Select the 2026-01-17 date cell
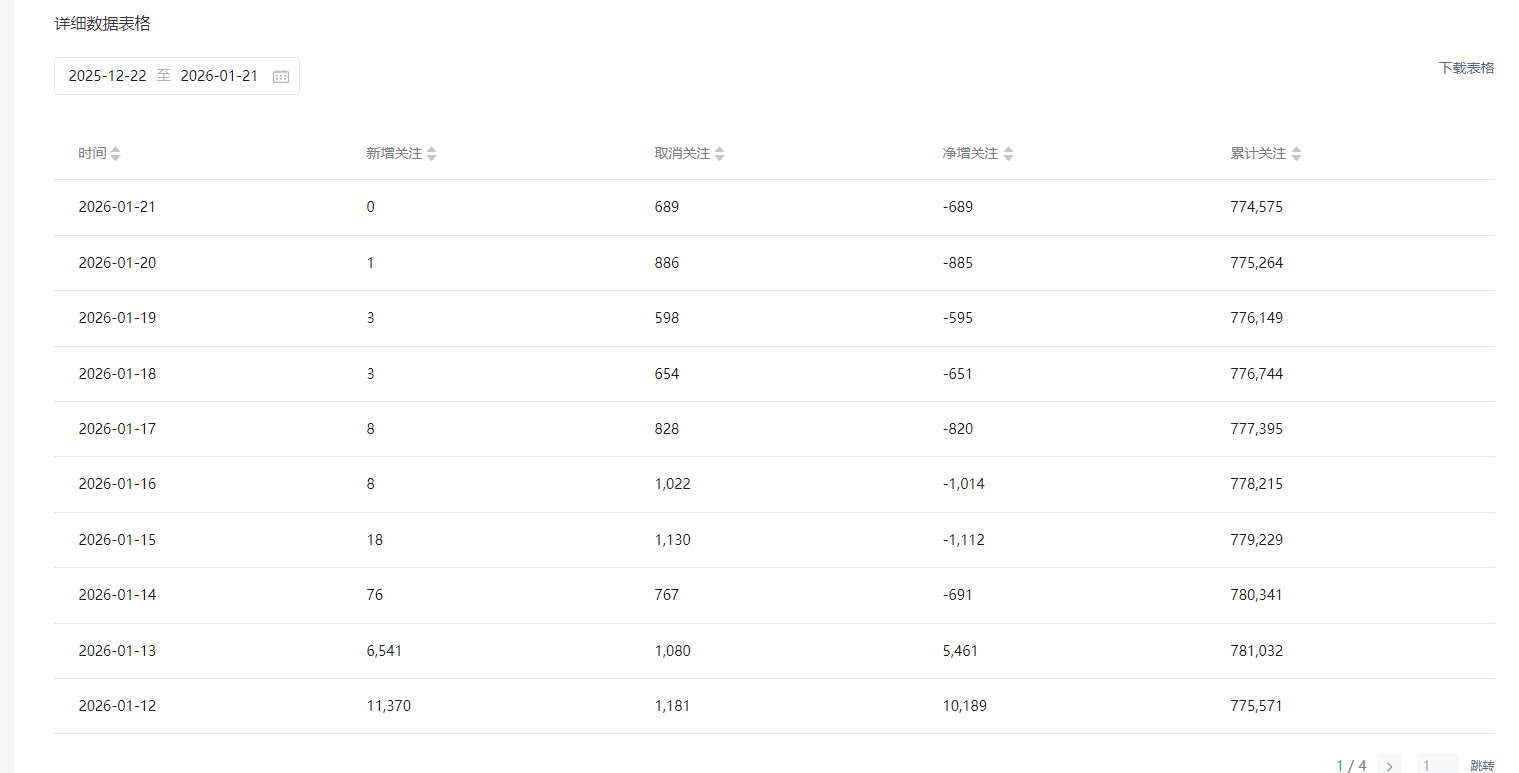This screenshot has height=773, width=1519. [117, 429]
